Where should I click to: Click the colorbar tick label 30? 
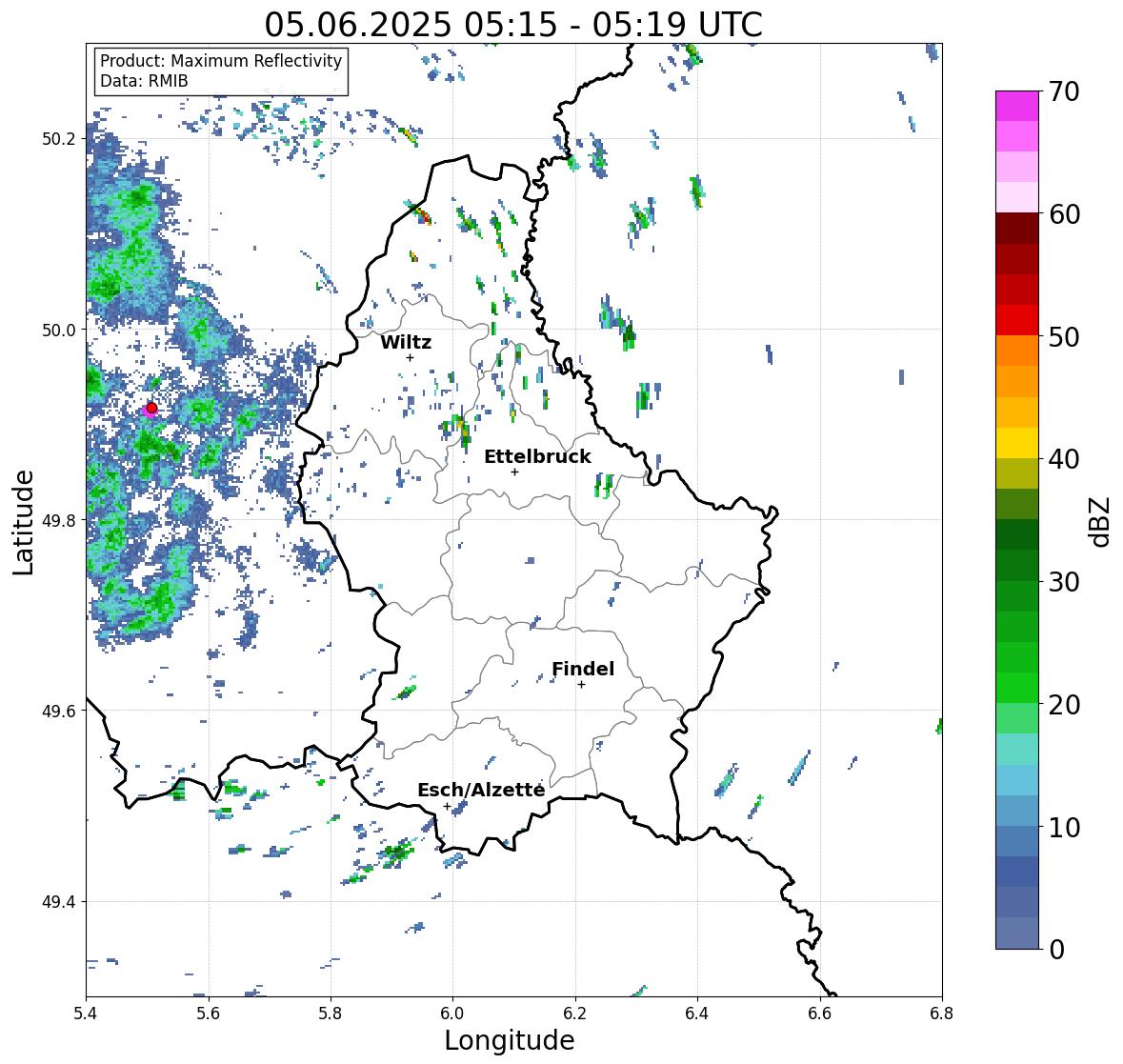click(1064, 581)
